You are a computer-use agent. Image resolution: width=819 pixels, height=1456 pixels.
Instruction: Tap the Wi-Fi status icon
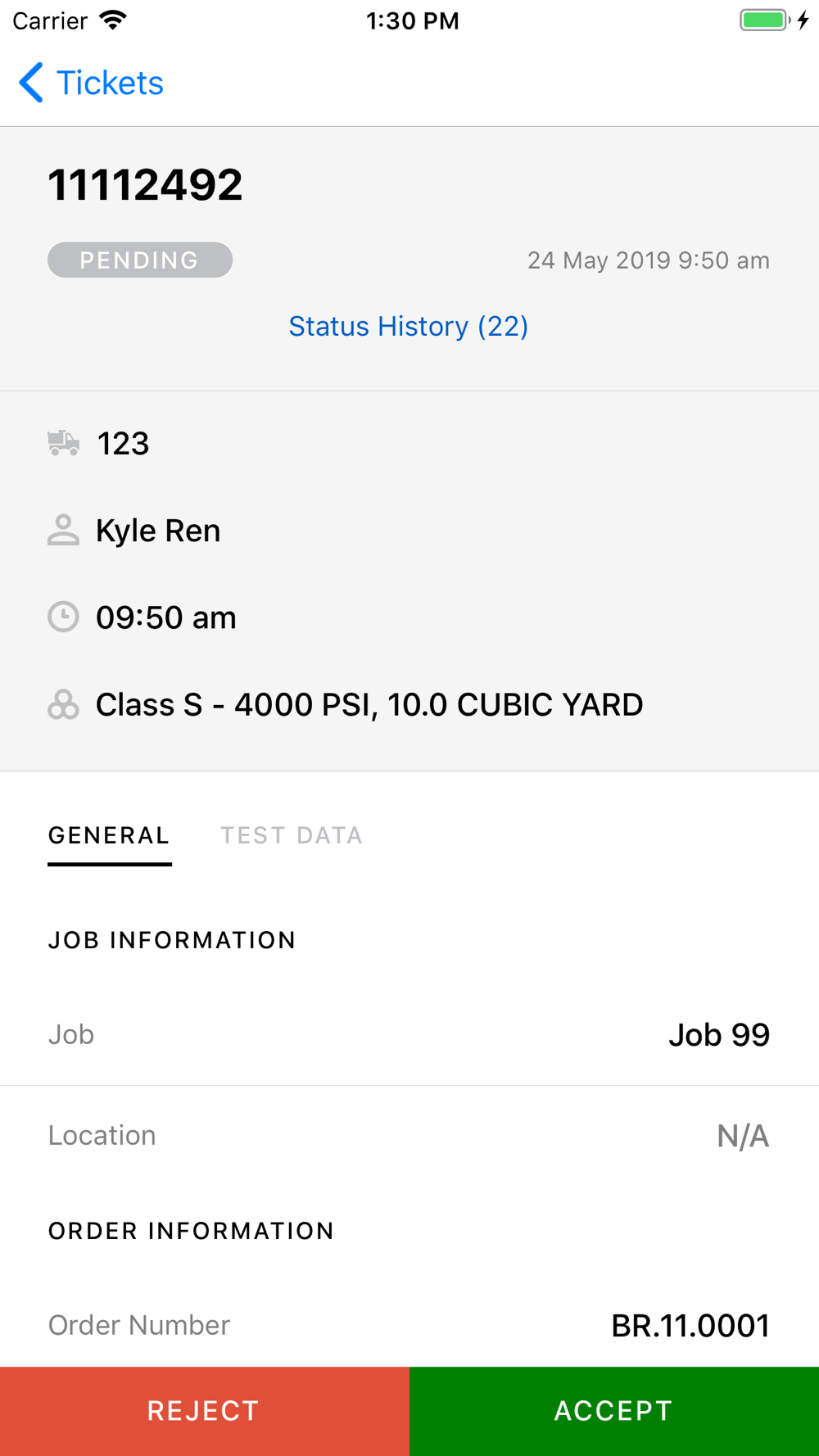click(113, 20)
